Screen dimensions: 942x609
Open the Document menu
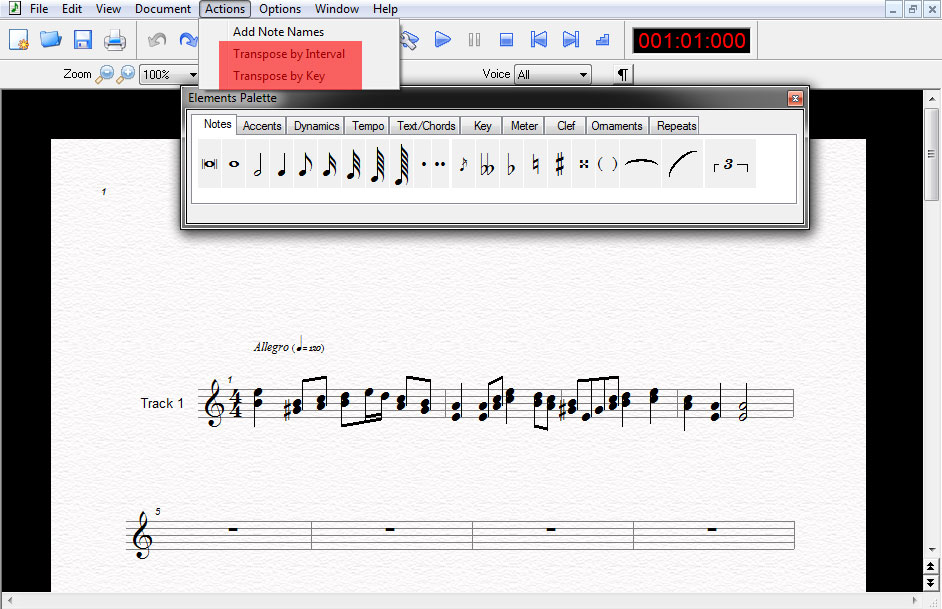click(x=162, y=9)
